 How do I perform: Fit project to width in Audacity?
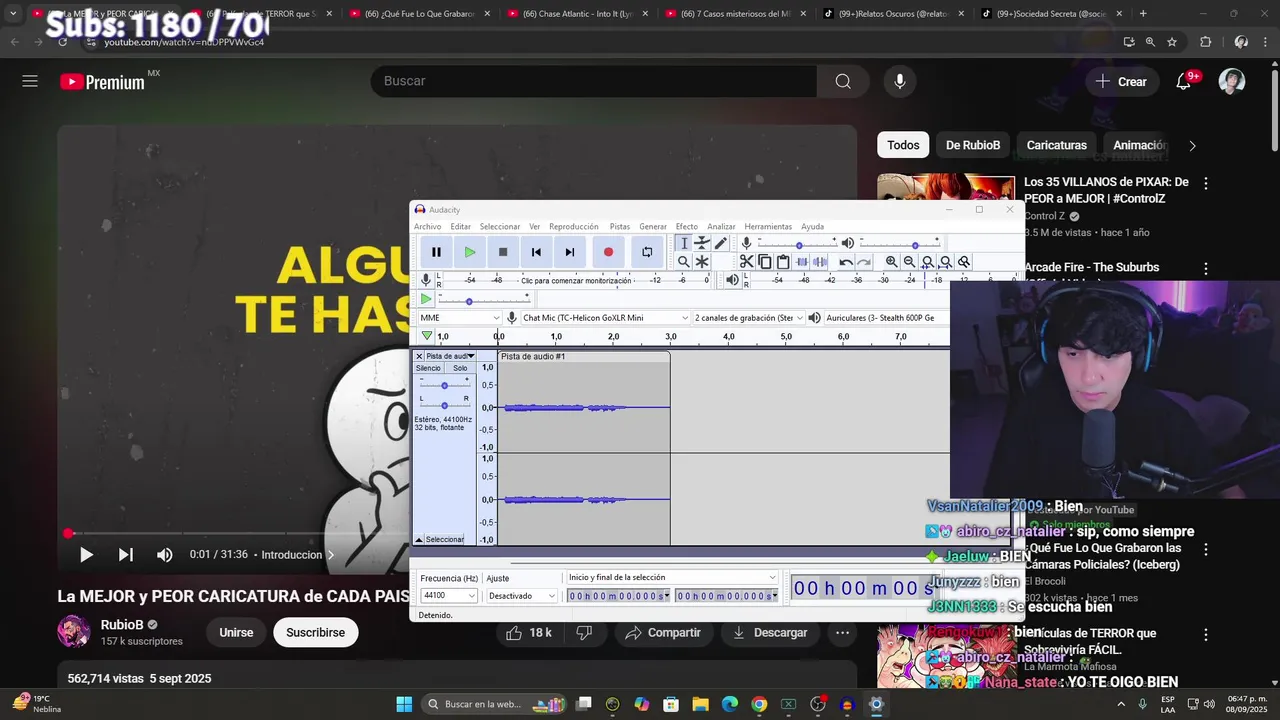point(945,262)
